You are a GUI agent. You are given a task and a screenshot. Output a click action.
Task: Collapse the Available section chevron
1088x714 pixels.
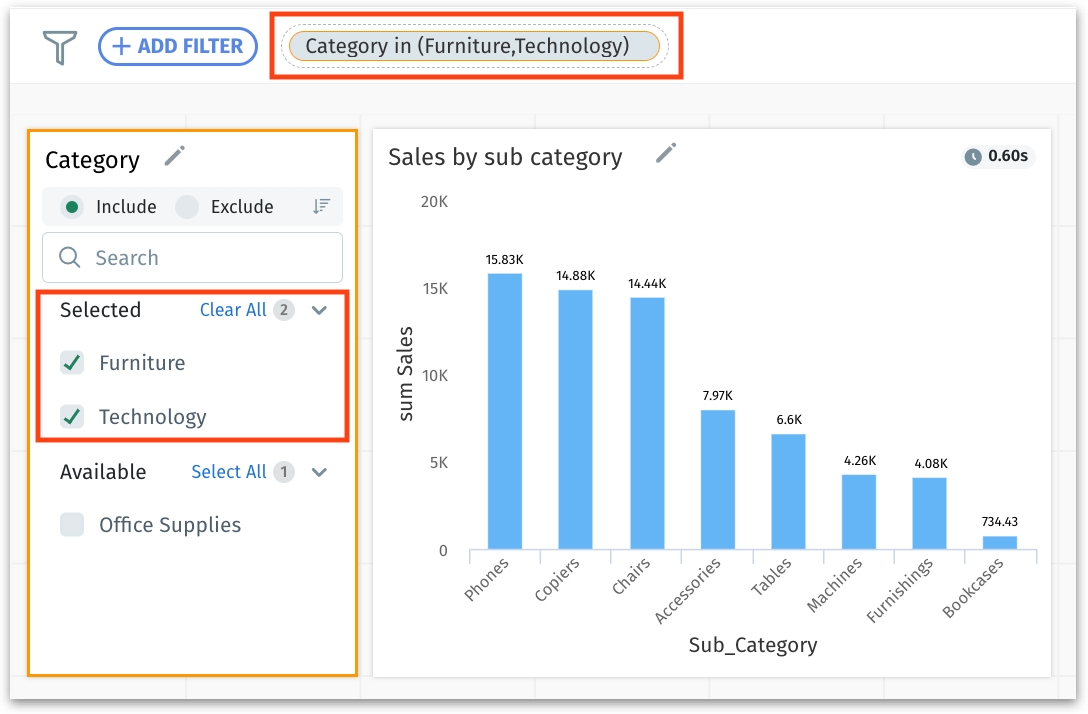click(x=319, y=472)
